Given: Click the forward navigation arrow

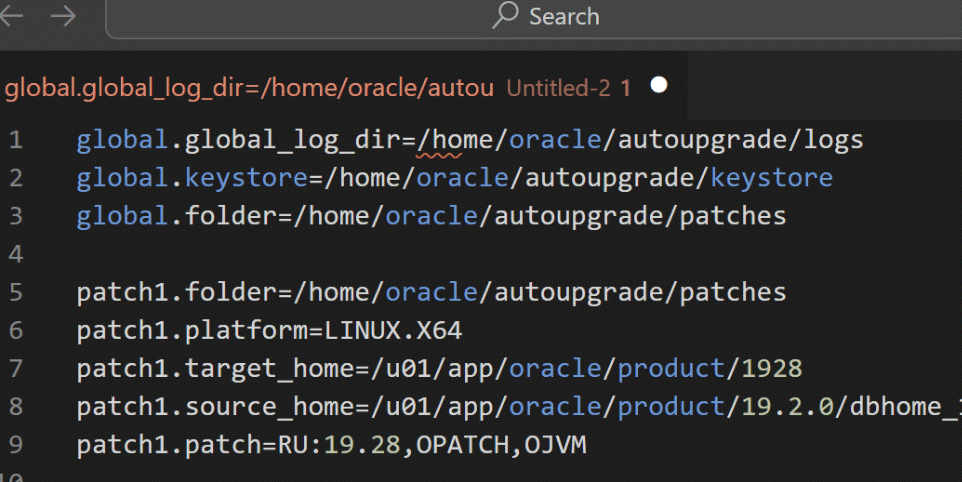Looking at the screenshot, I should 63,15.
